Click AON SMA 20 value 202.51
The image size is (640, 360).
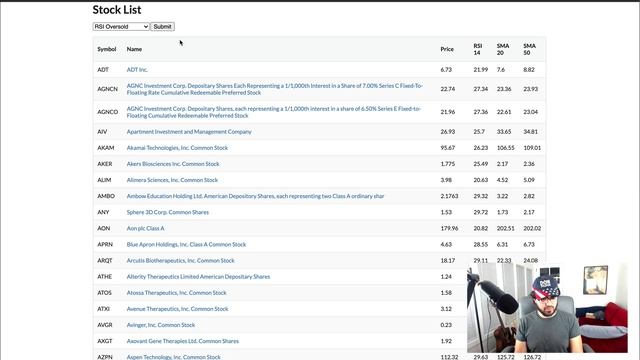pos(505,228)
